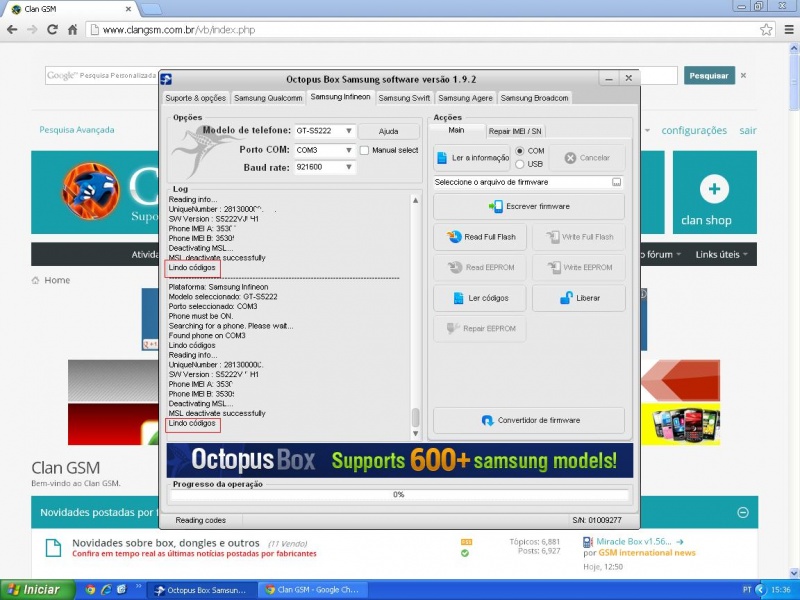Open Baud rate dropdown
This screenshot has height=600, width=800.
click(x=348, y=167)
